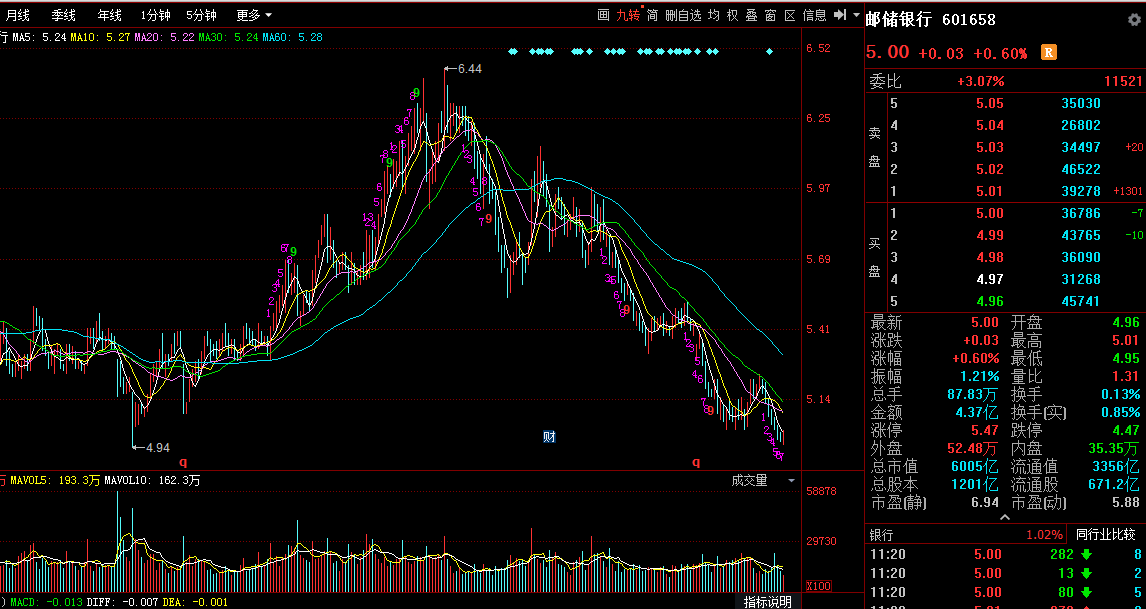The image size is (1146, 609).
Task: Expand the small toolbar dropdown arrow
Action: click(x=857, y=15)
